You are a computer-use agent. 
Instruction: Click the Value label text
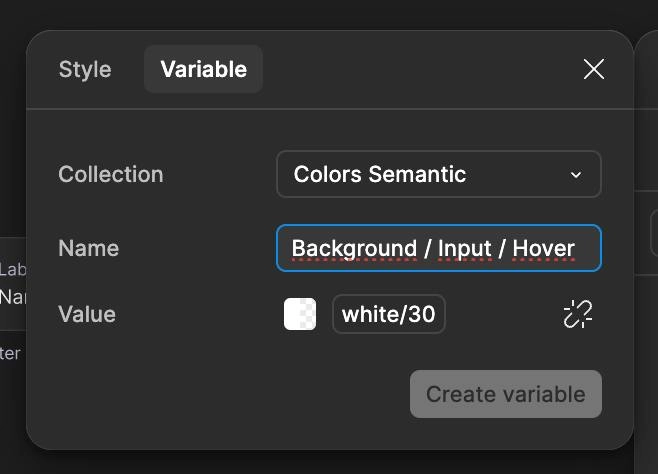[x=87, y=314]
